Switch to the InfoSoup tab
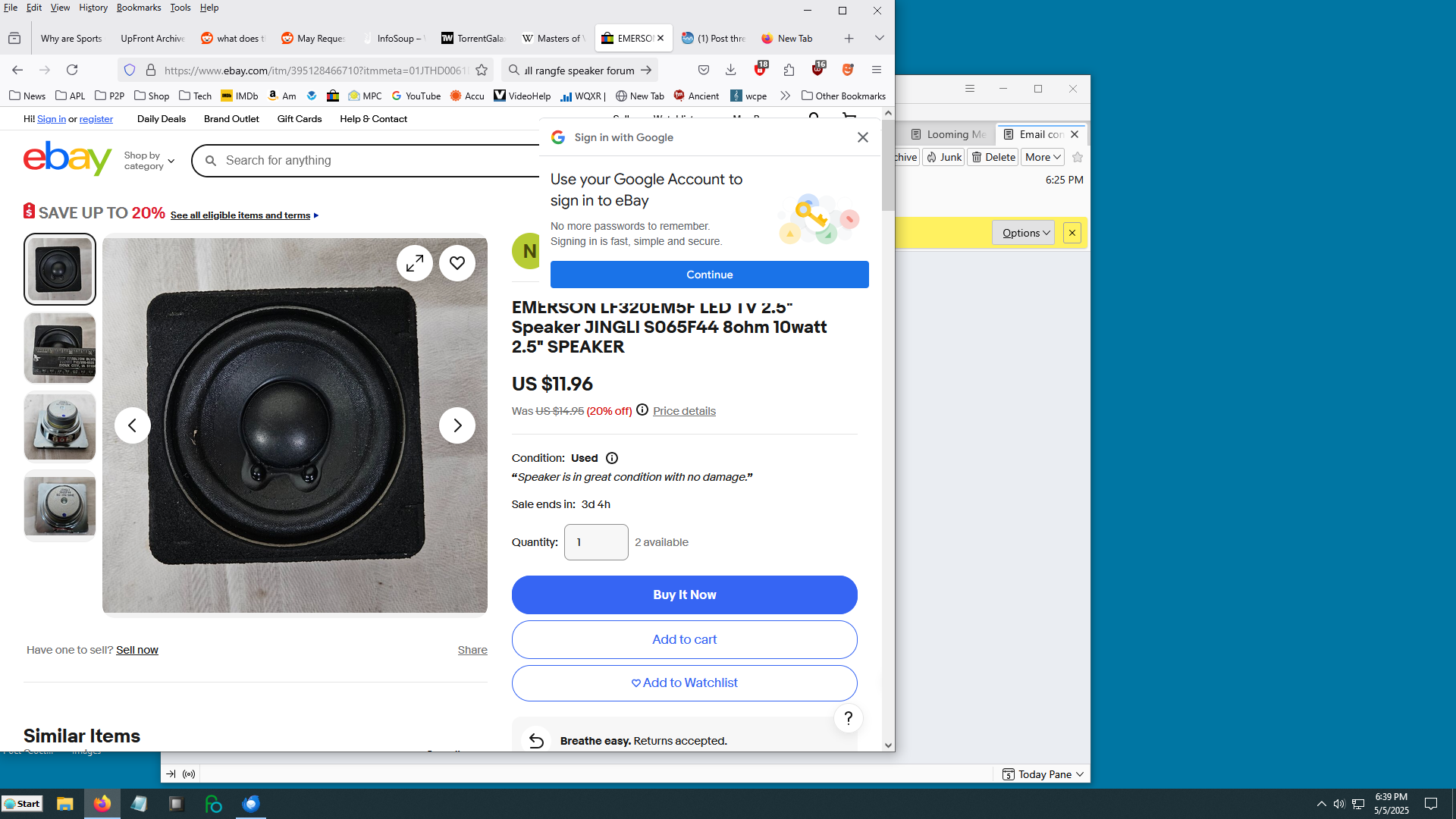Screen dimensions: 1456x819 pos(395,39)
